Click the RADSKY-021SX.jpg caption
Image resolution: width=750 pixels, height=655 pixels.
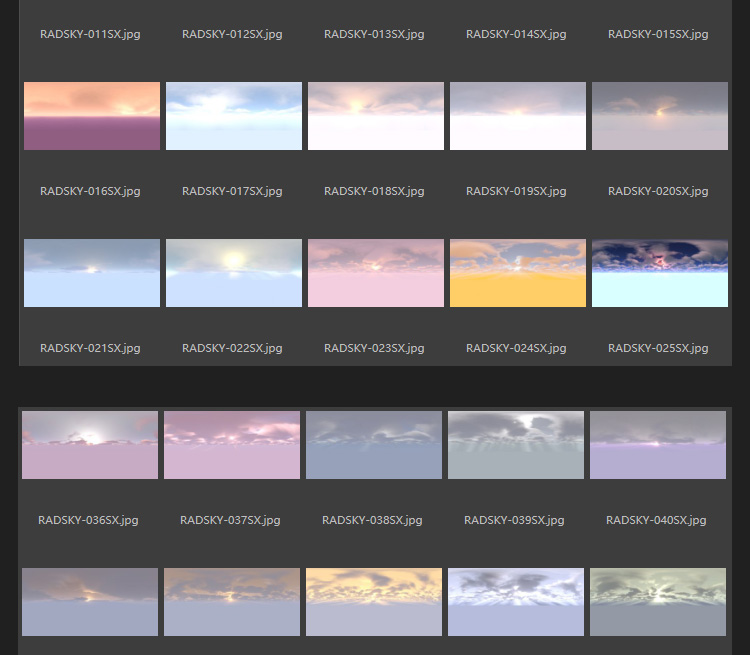click(90, 348)
